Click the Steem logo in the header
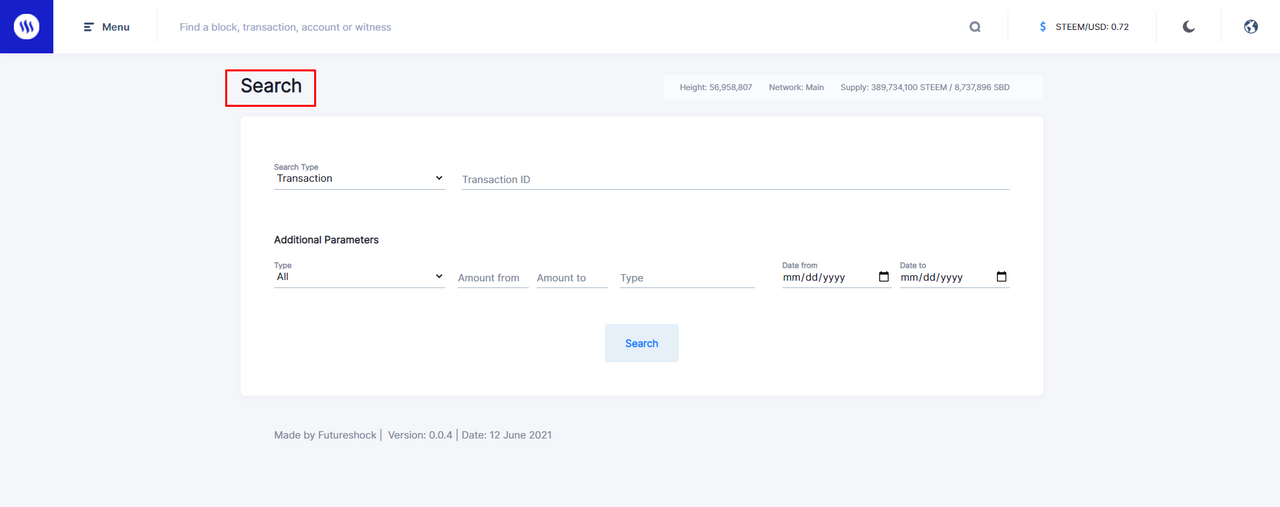 (26, 27)
